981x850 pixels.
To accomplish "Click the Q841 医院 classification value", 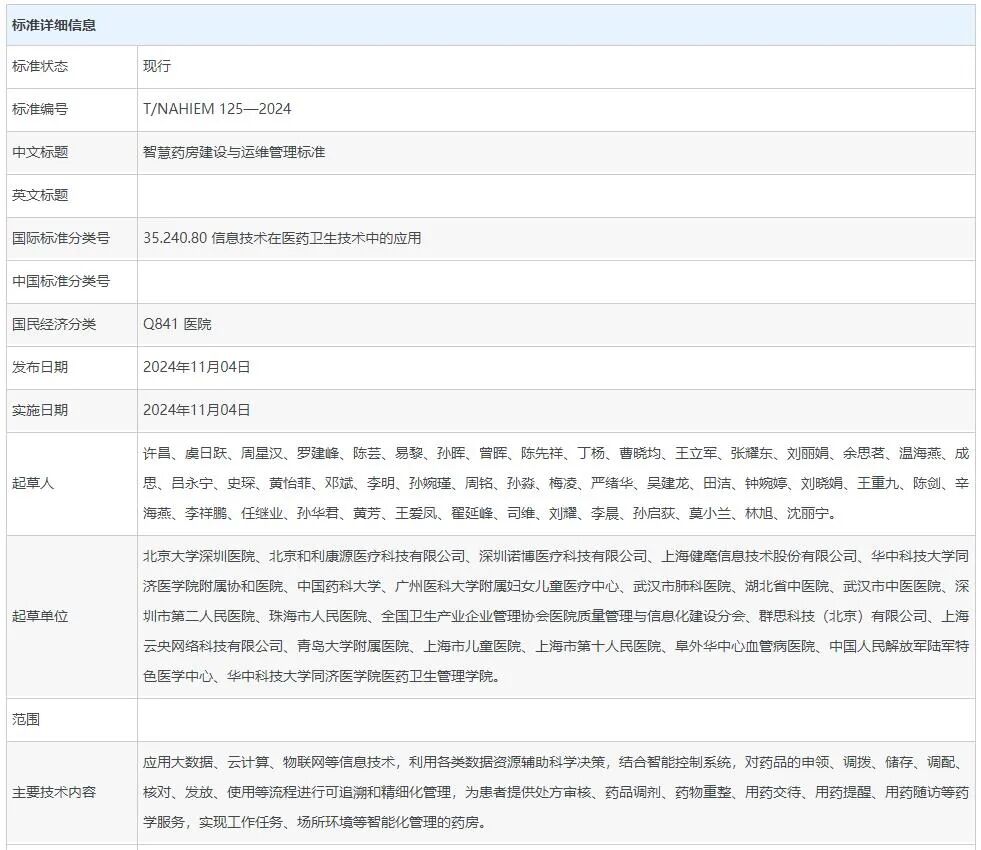I will click(177, 324).
